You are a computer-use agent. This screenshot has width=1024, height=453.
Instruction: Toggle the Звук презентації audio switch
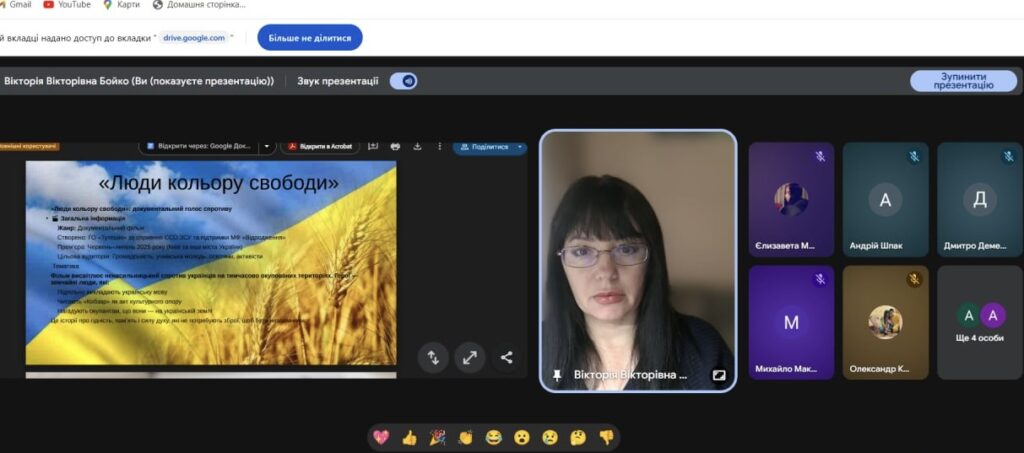point(403,81)
